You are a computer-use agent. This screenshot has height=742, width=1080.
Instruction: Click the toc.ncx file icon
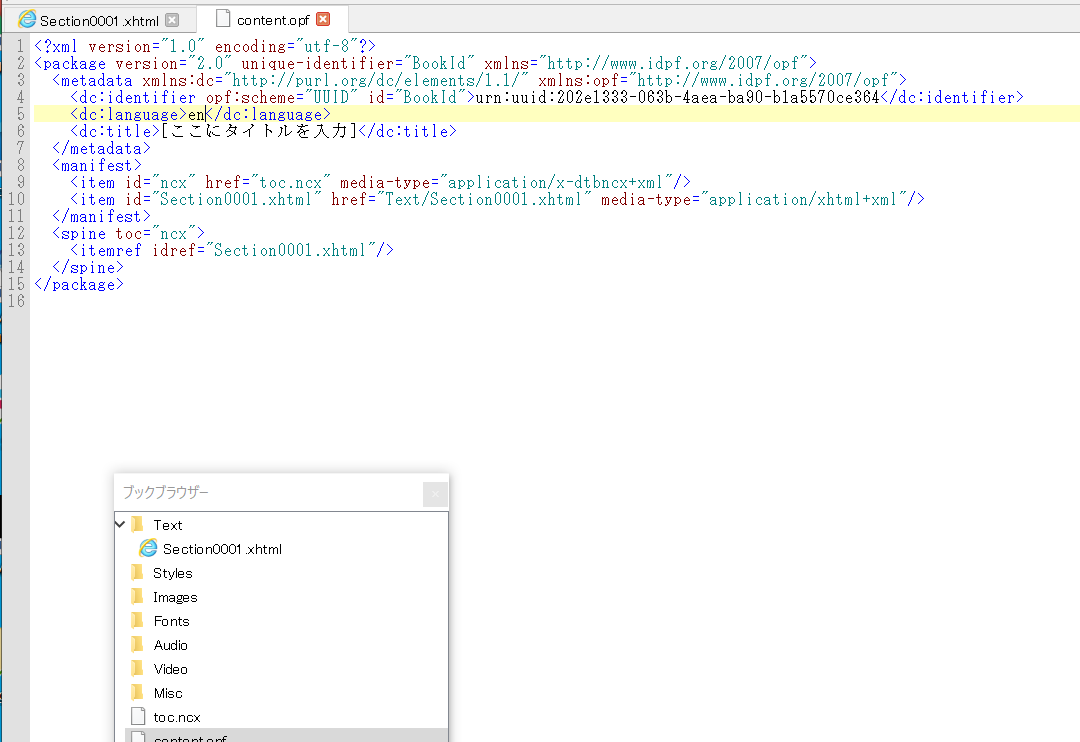(x=138, y=717)
